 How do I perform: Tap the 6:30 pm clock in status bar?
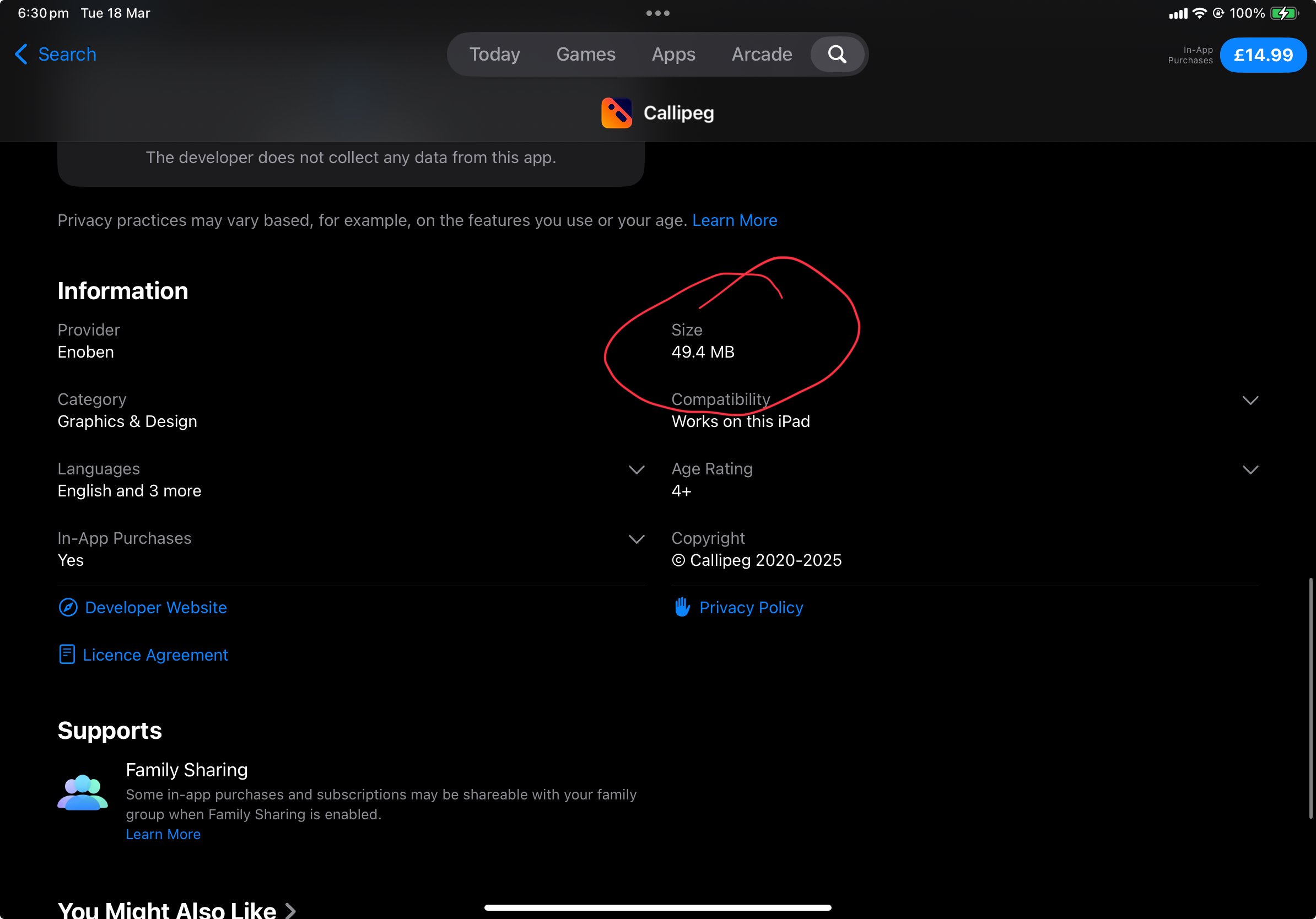[43, 13]
